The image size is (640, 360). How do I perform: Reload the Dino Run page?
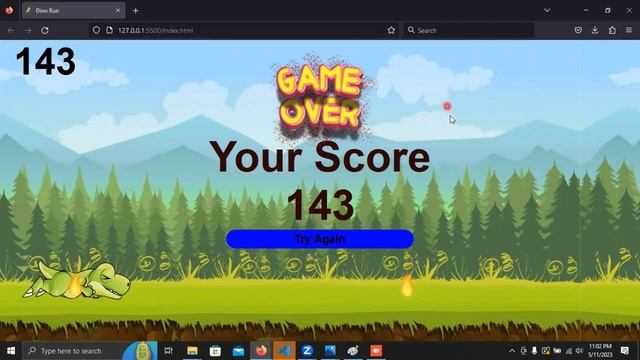click(x=45, y=30)
